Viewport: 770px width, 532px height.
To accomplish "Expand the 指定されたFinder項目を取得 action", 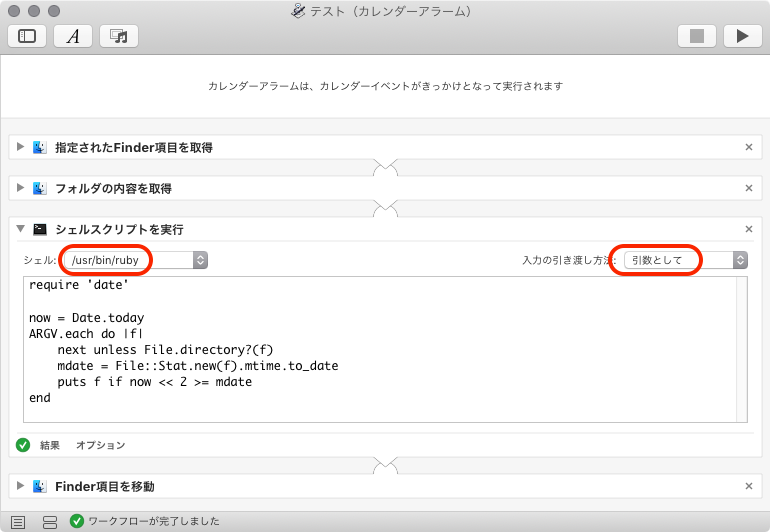I will [x=20, y=146].
